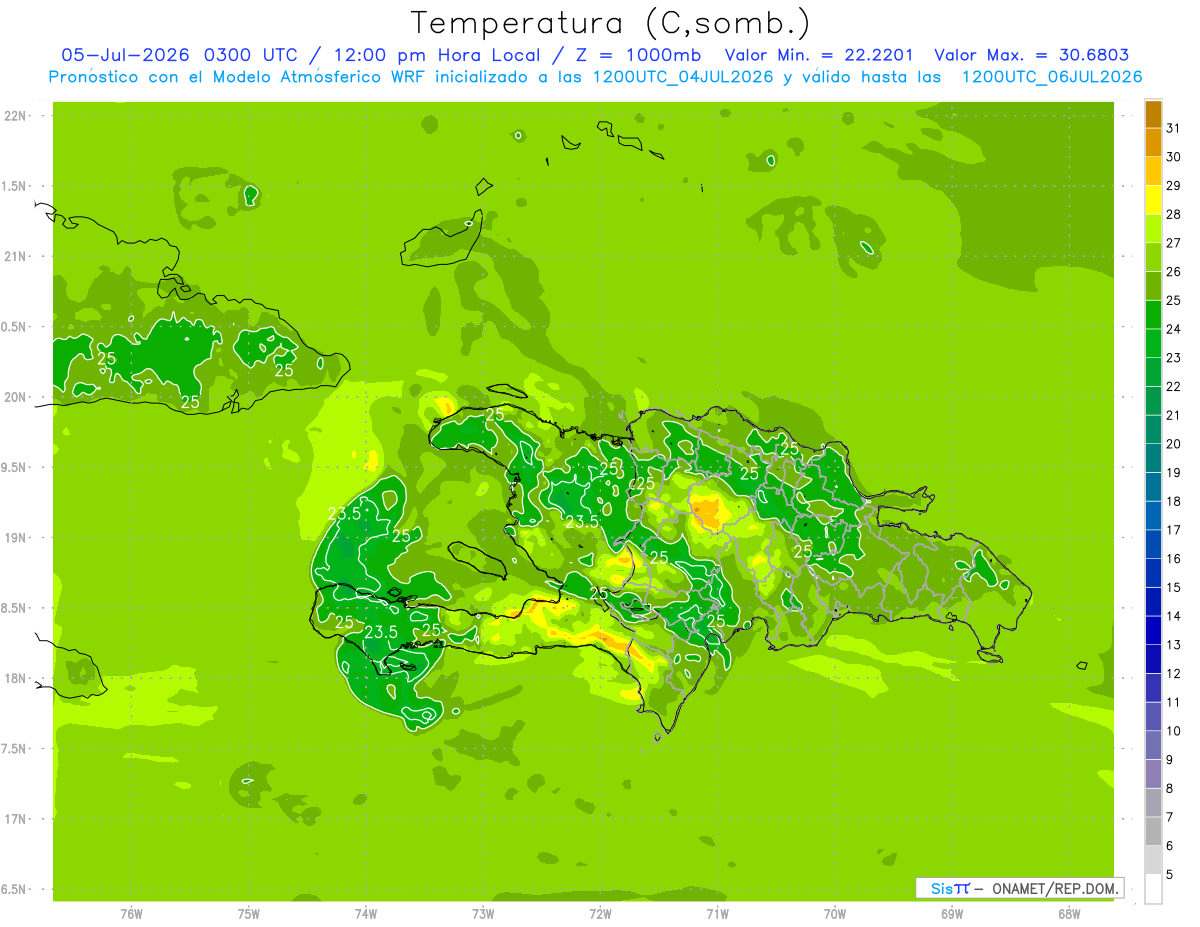Screen dimensions: 1200x927
Task: Pick the purple legend color between 10 and 9
Action: point(1153,746)
